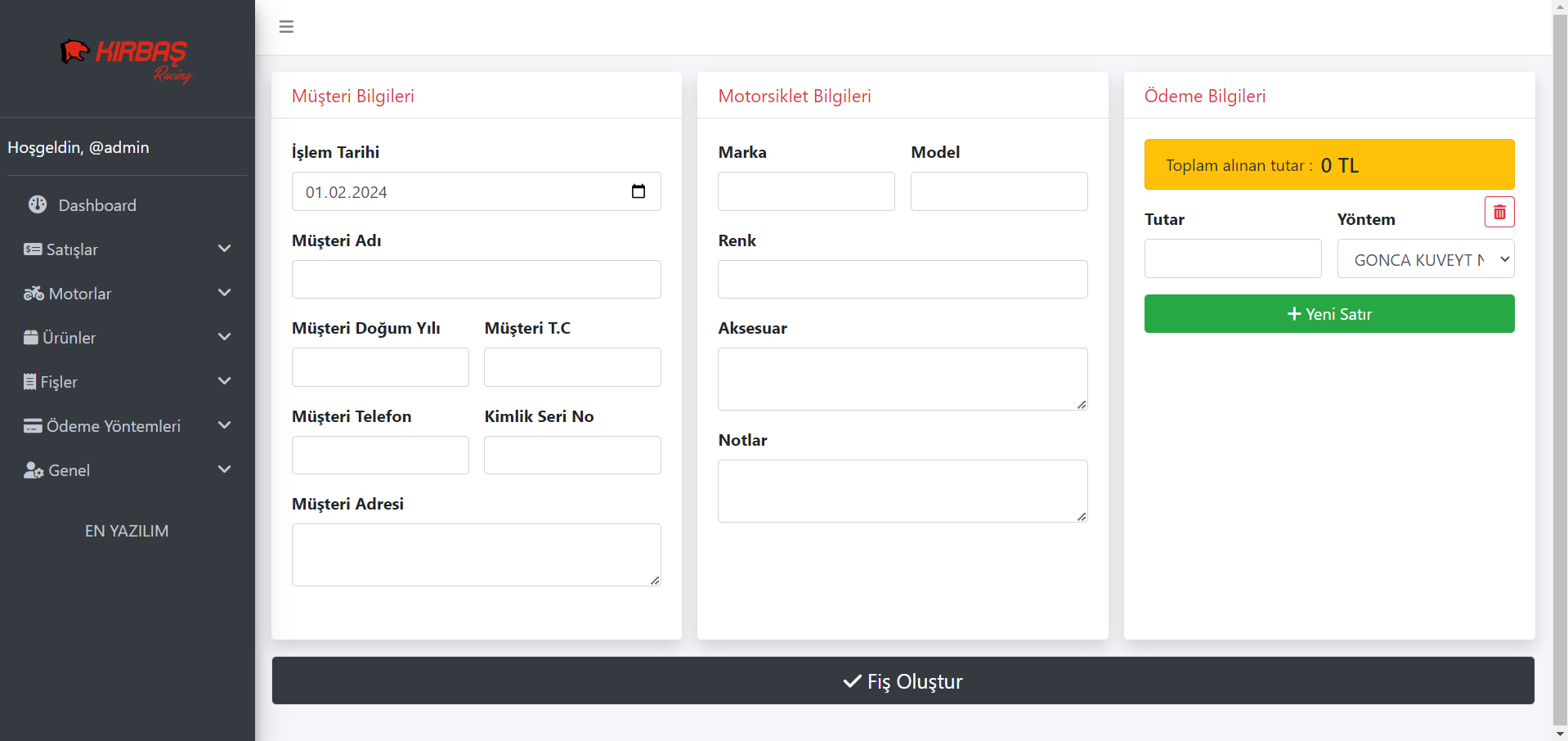
Task: Click the hamburger menu toggle icon
Action: click(286, 27)
